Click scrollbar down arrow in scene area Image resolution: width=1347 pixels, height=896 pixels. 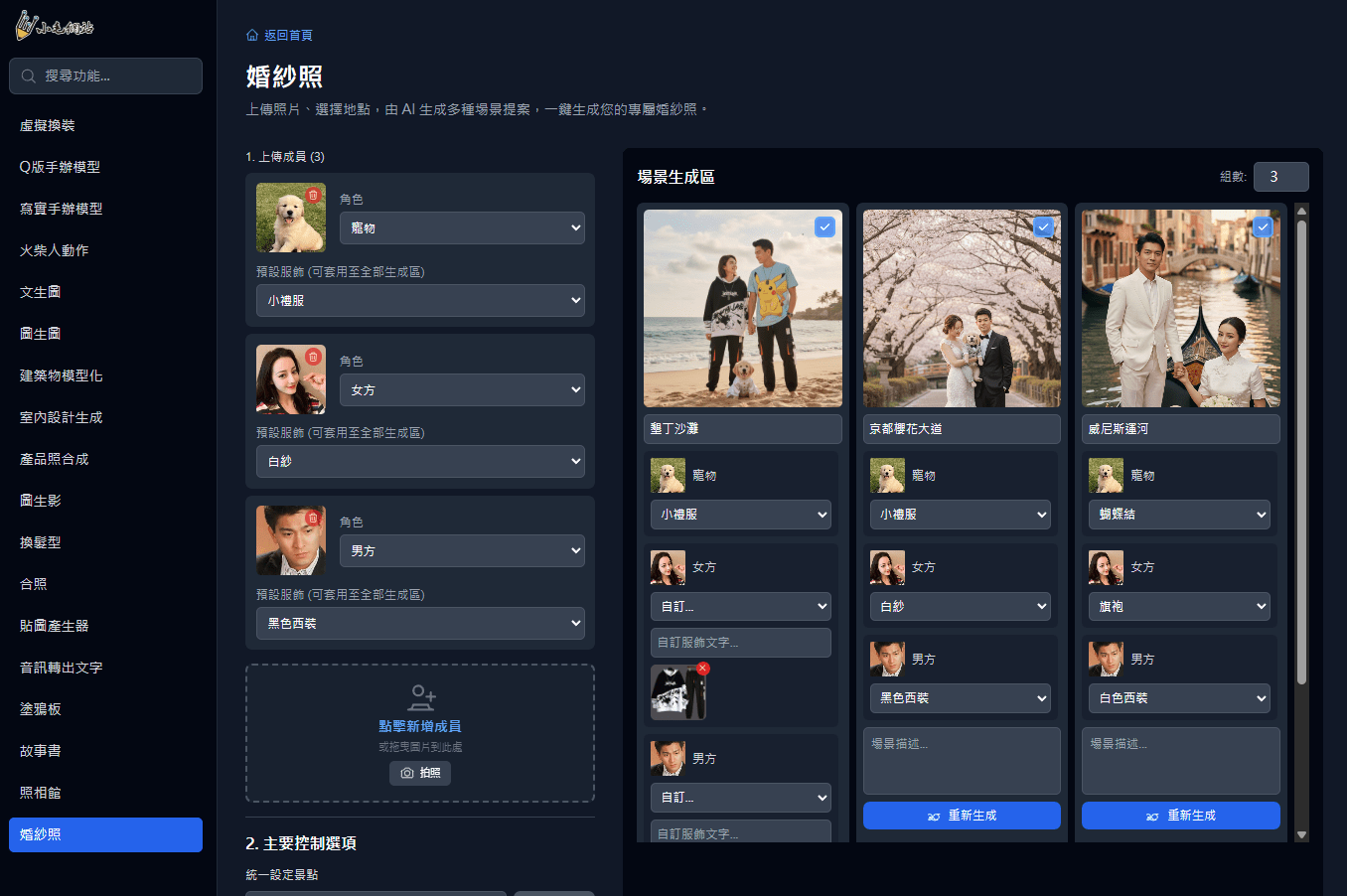(x=1301, y=835)
